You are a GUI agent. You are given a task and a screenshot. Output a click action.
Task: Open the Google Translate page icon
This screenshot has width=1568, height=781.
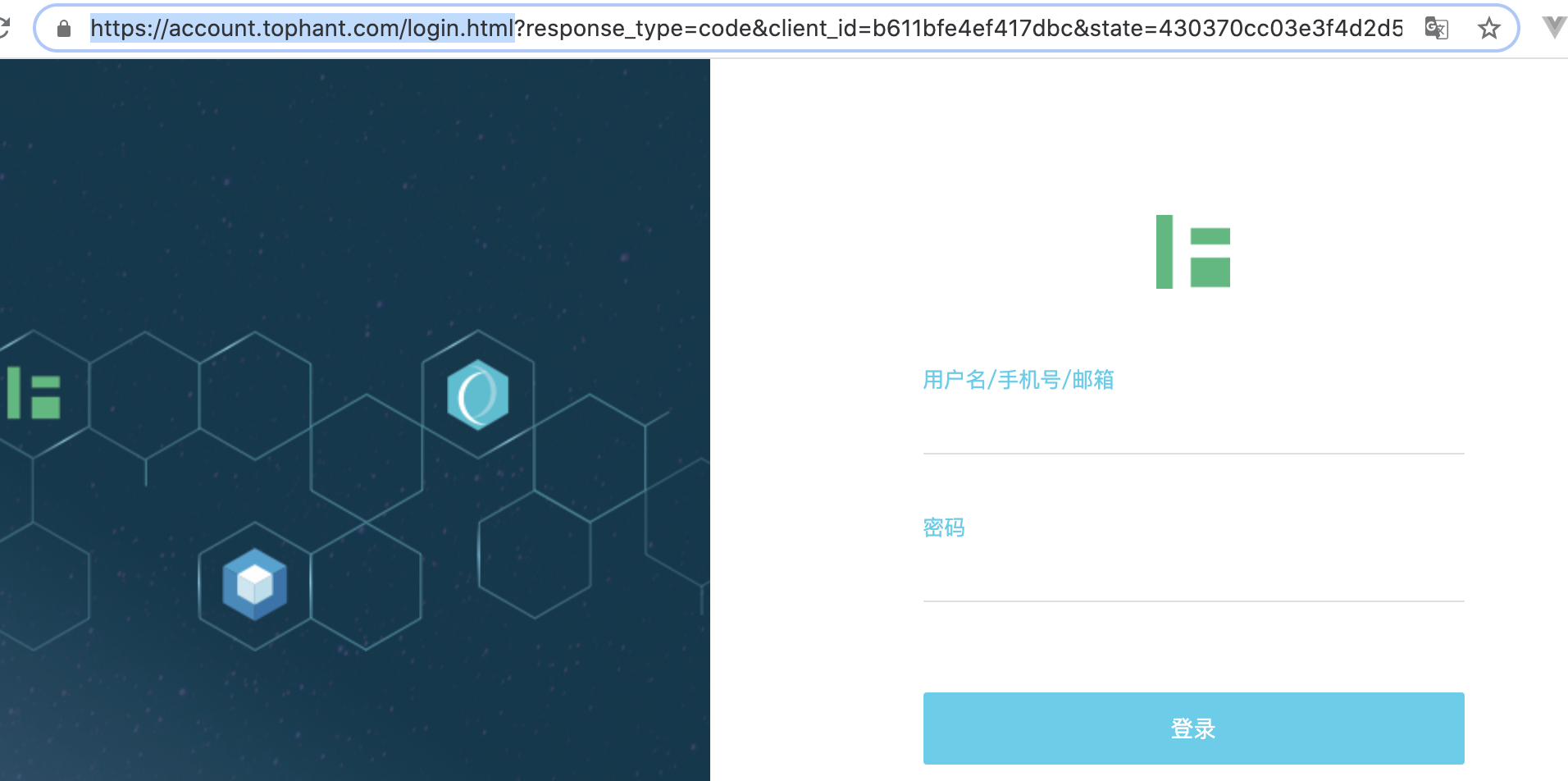click(1436, 29)
